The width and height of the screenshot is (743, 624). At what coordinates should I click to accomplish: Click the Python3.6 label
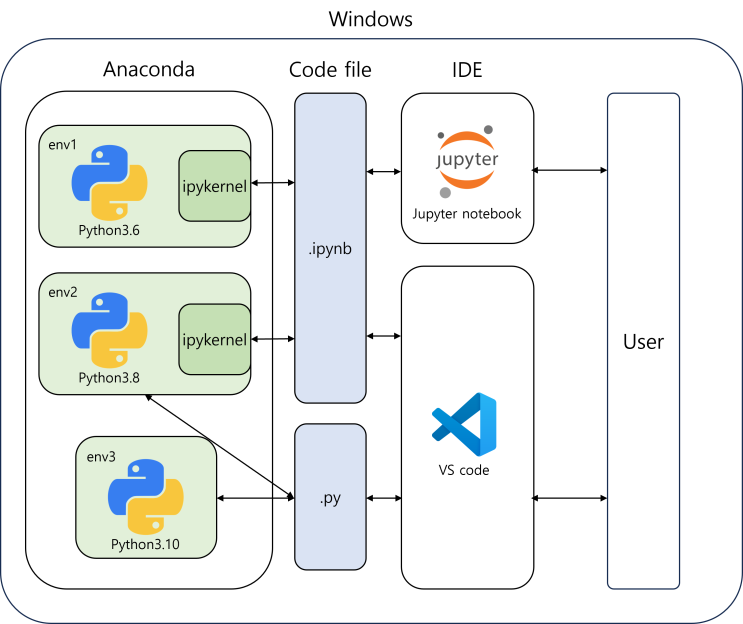[x=109, y=230]
